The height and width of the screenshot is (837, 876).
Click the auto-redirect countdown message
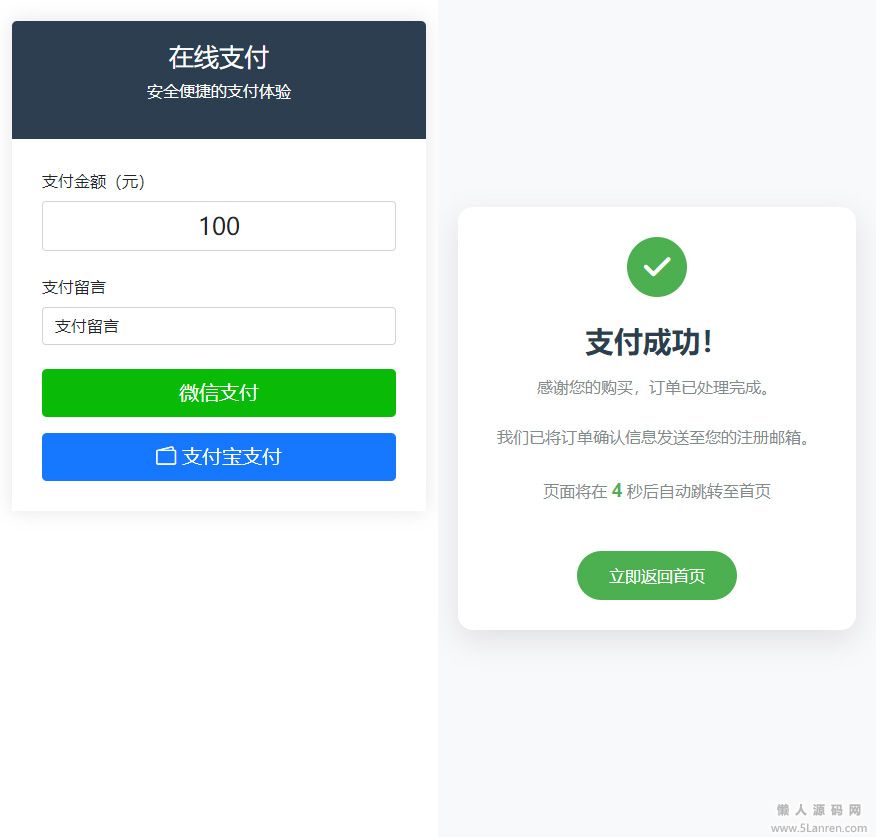click(657, 491)
